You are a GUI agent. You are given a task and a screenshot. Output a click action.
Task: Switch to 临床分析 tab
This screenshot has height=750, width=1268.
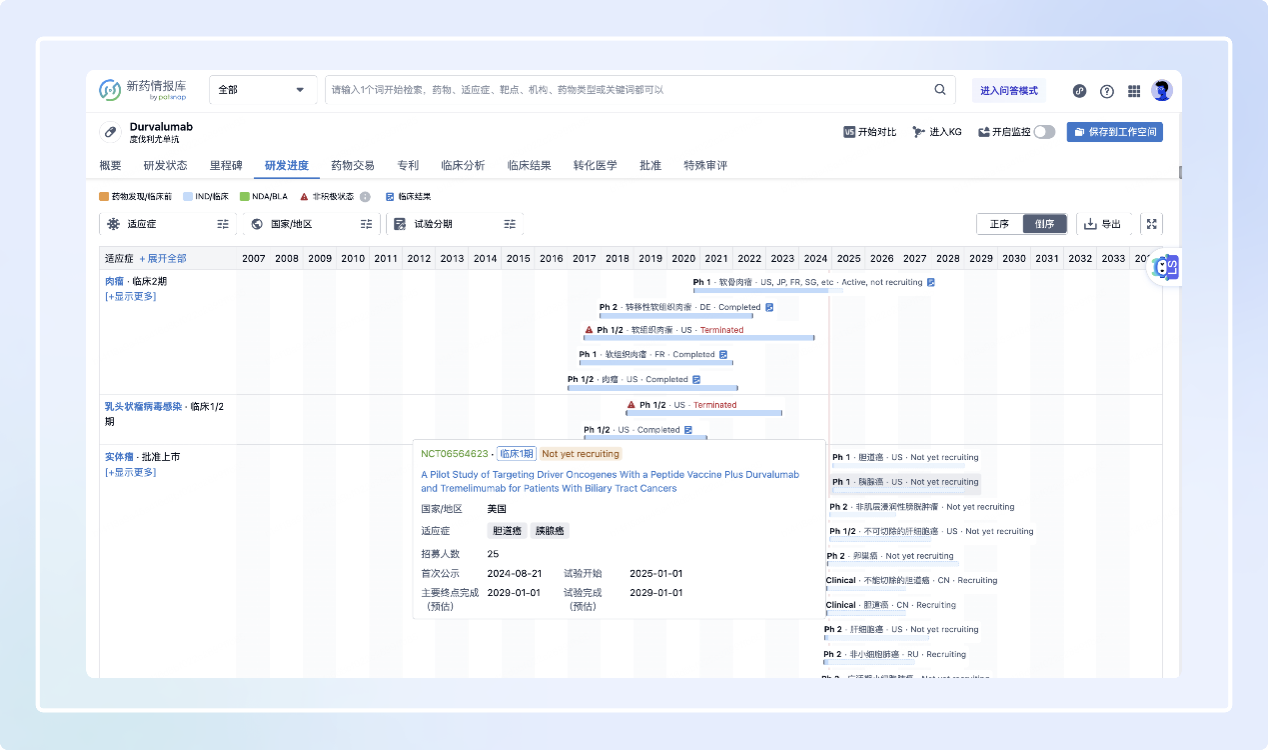[x=463, y=165]
